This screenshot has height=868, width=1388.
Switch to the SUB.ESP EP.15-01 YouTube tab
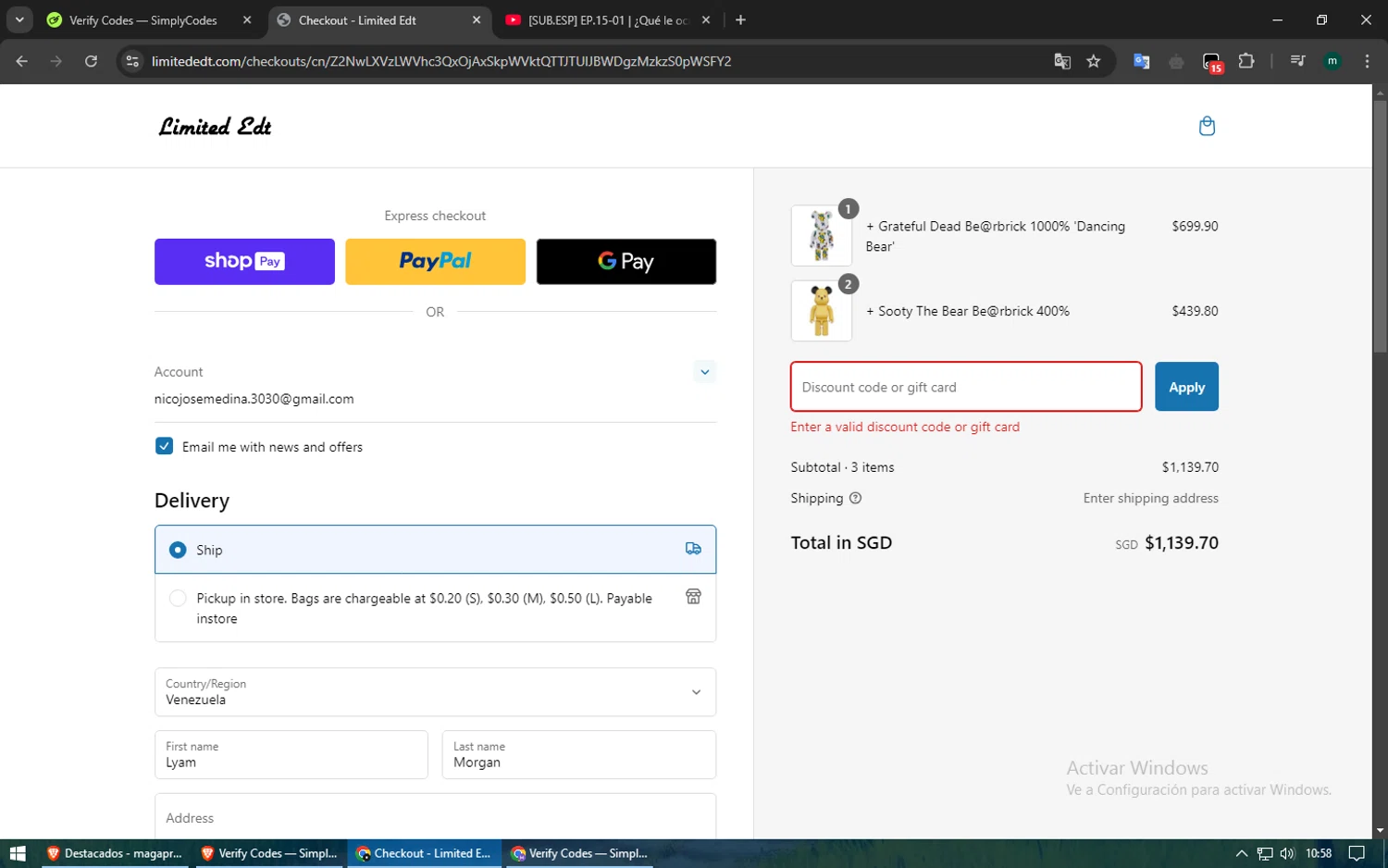(x=608, y=20)
